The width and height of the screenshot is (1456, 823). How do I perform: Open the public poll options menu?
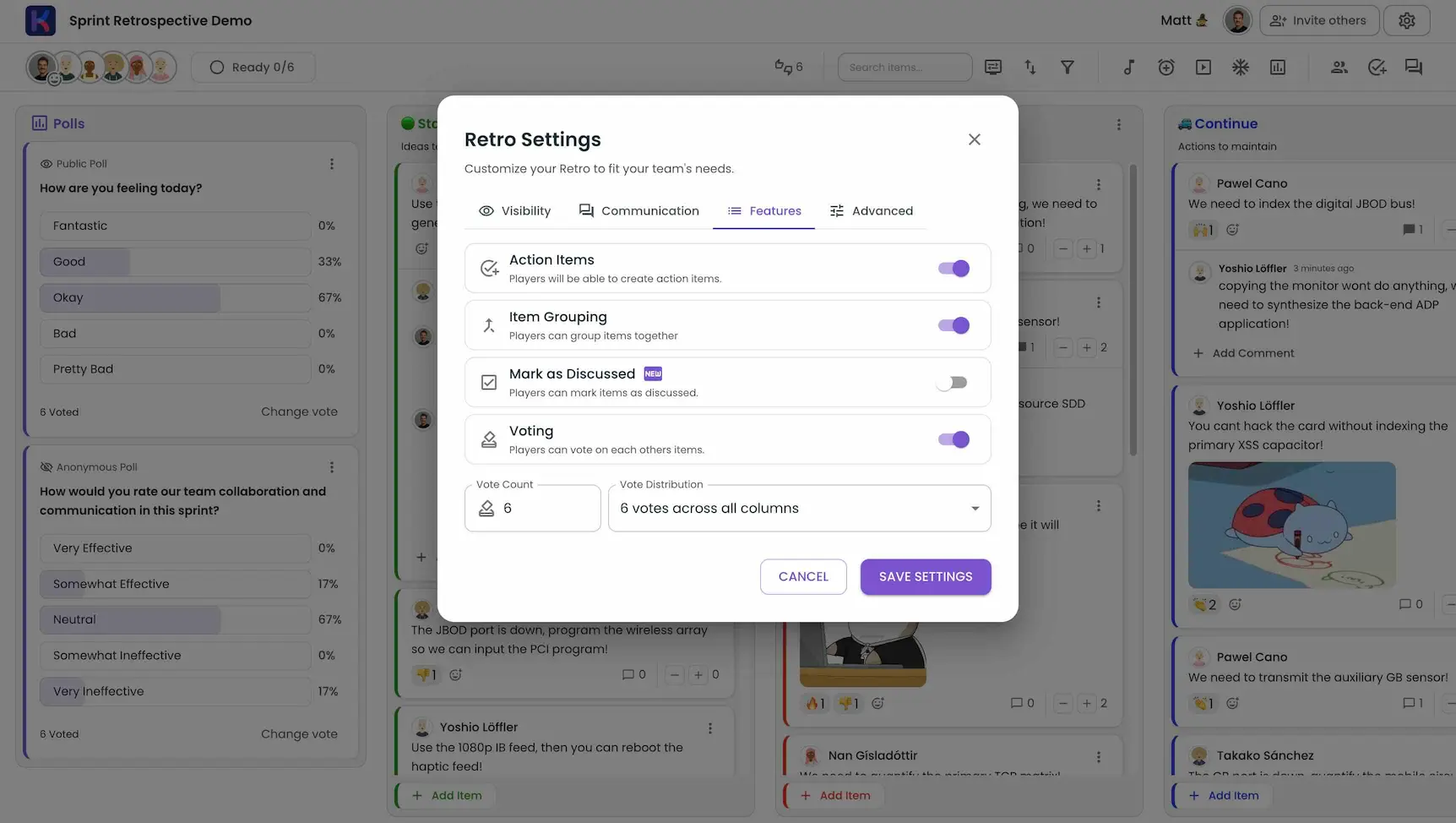point(332,164)
